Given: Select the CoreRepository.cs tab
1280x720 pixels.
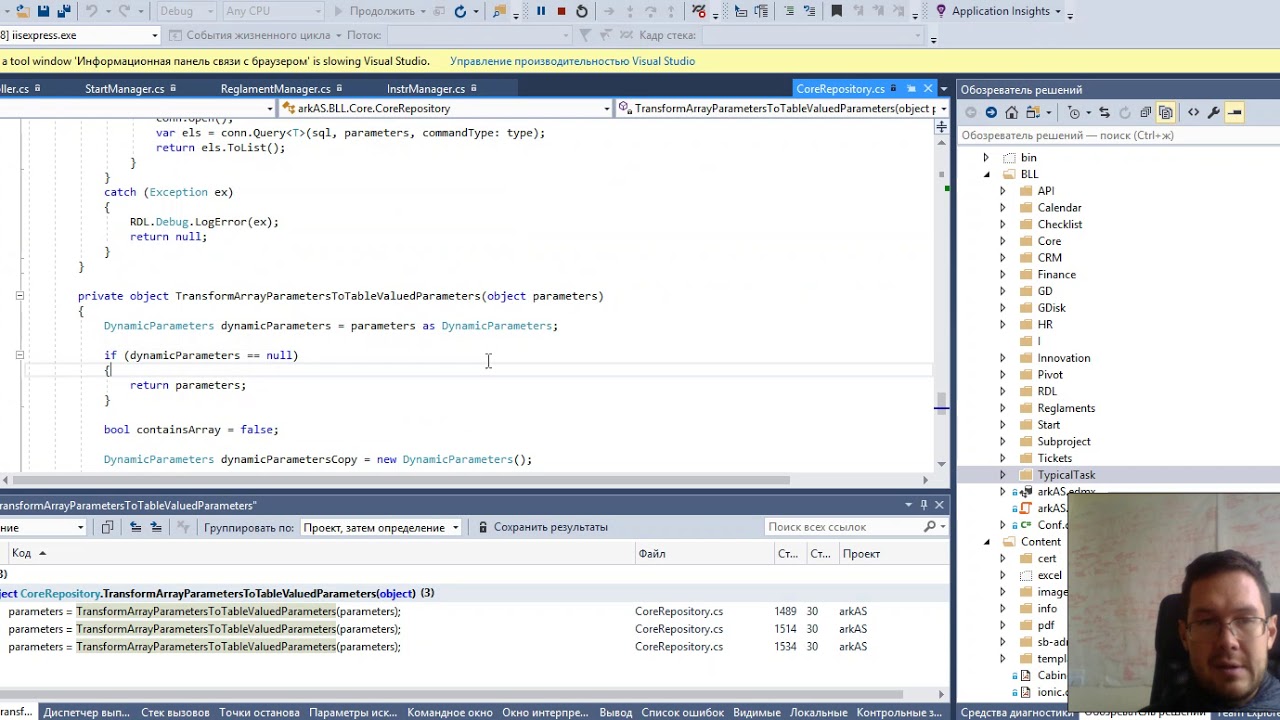Looking at the screenshot, I should click(840, 89).
